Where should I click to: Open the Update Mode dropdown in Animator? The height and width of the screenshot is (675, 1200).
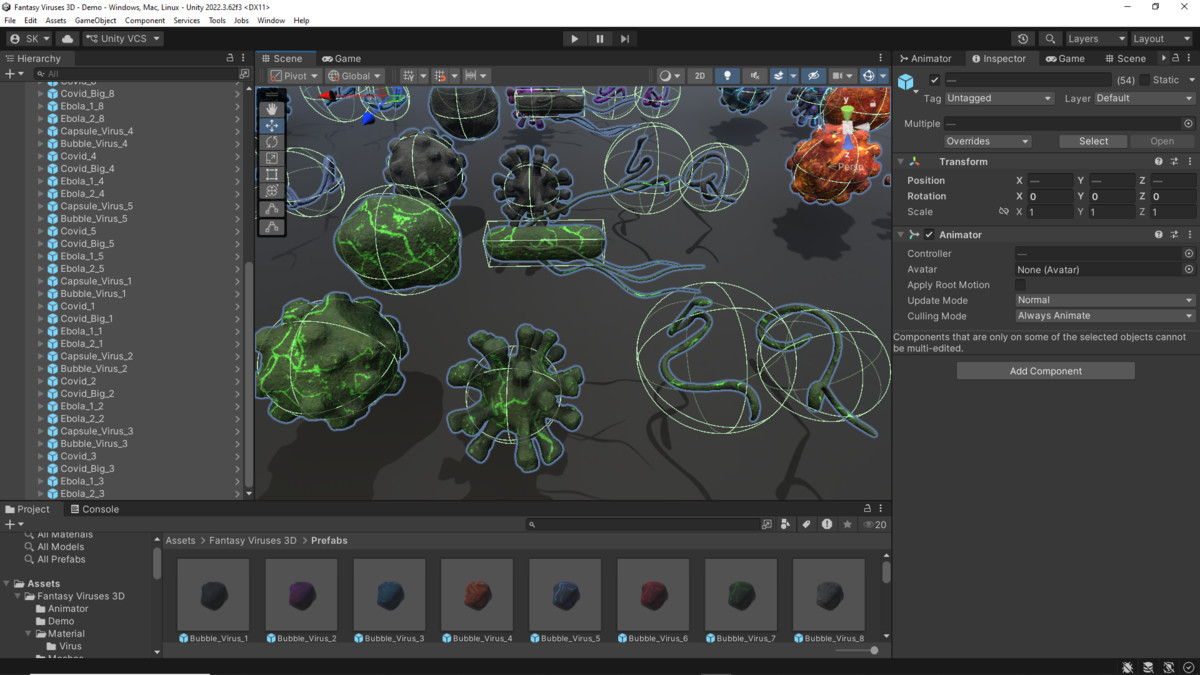1104,300
